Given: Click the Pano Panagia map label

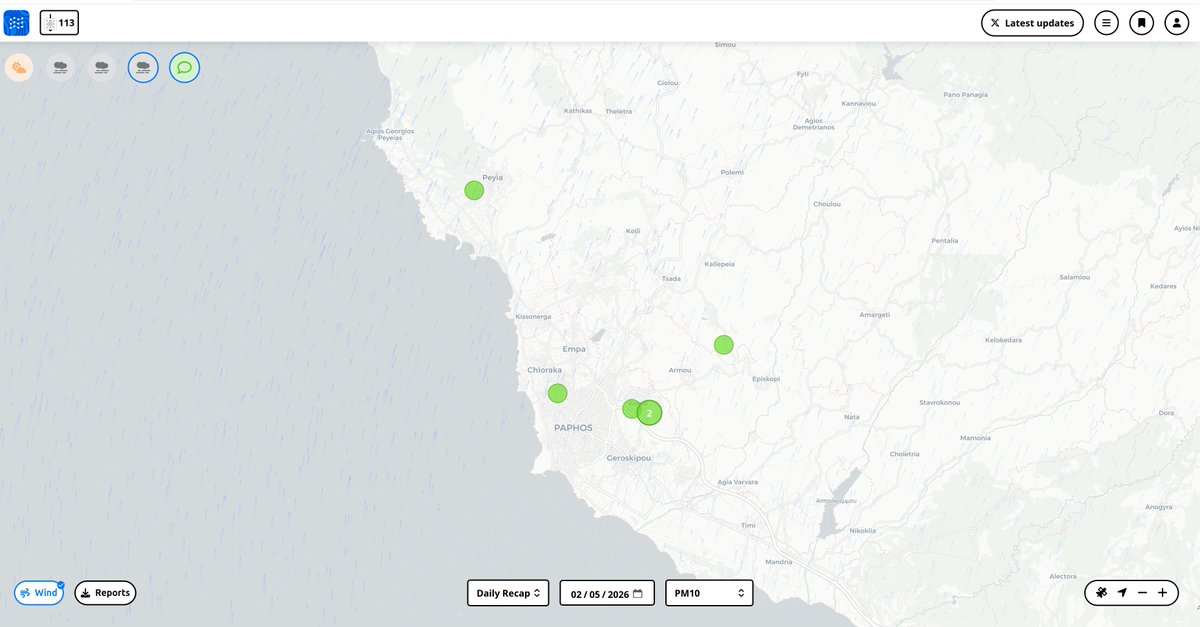Looking at the screenshot, I should (x=966, y=95).
